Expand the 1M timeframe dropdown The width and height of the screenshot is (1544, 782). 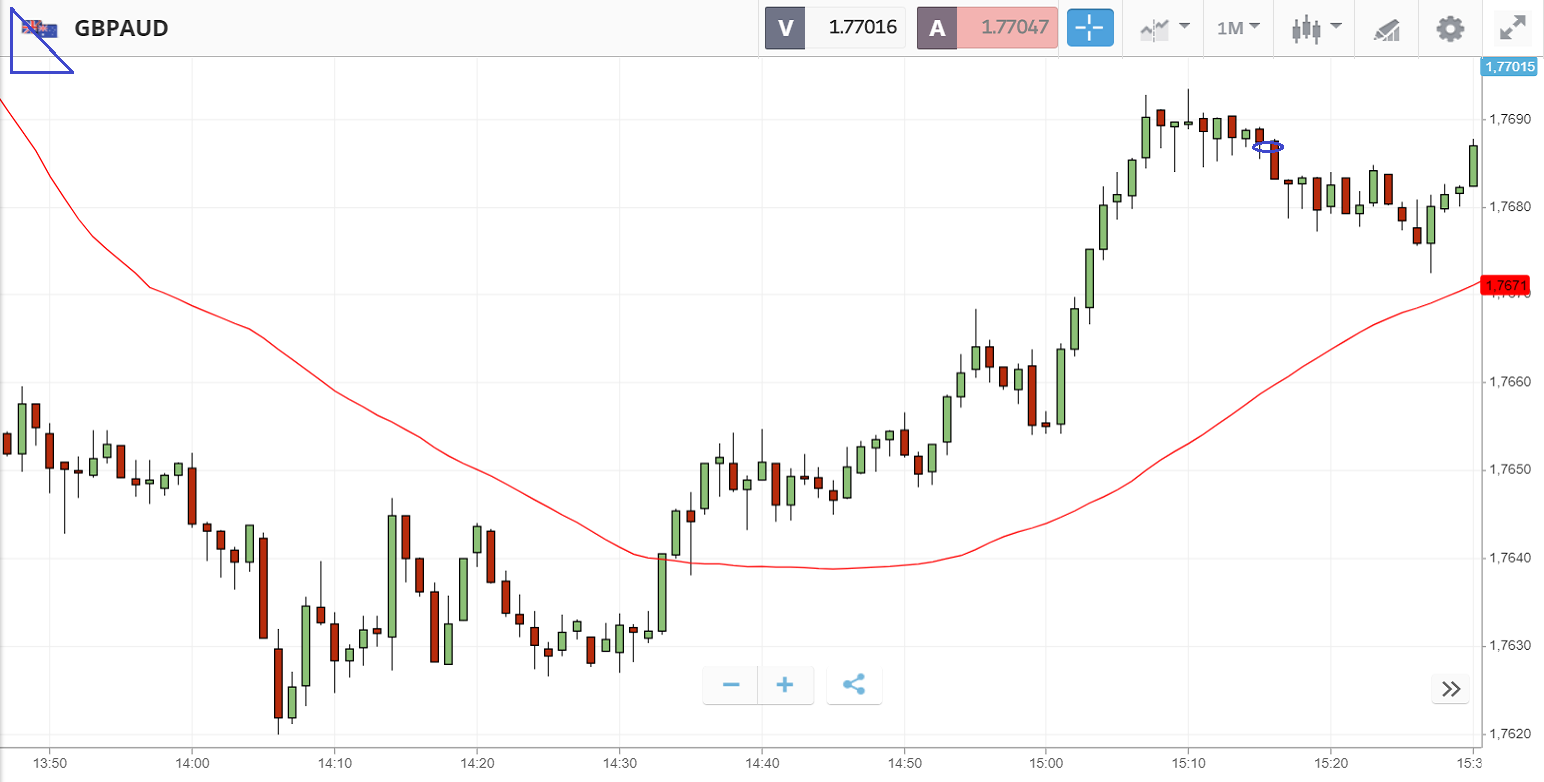click(x=1238, y=28)
